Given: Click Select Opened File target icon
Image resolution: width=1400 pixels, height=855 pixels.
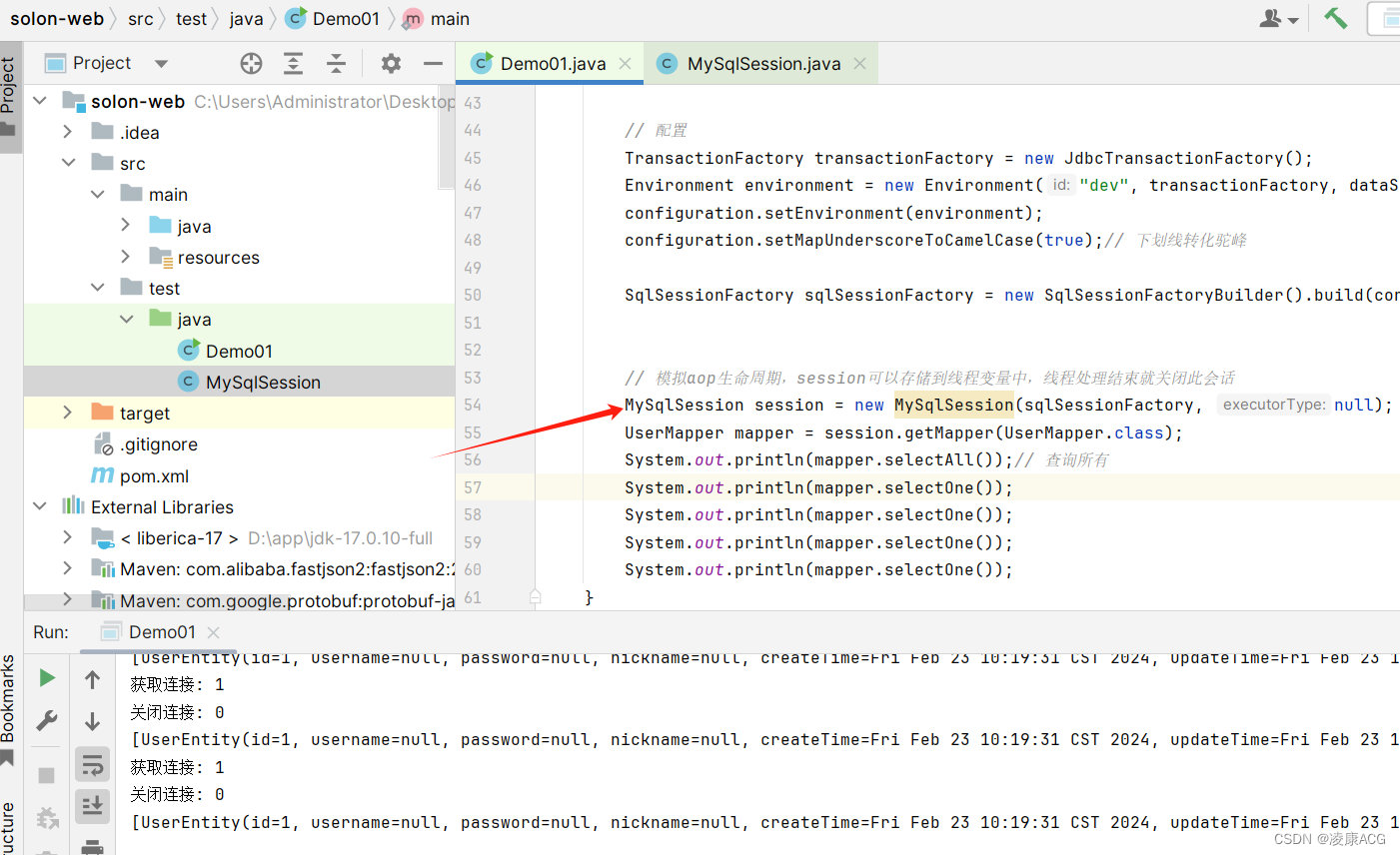Looking at the screenshot, I should (x=251, y=64).
